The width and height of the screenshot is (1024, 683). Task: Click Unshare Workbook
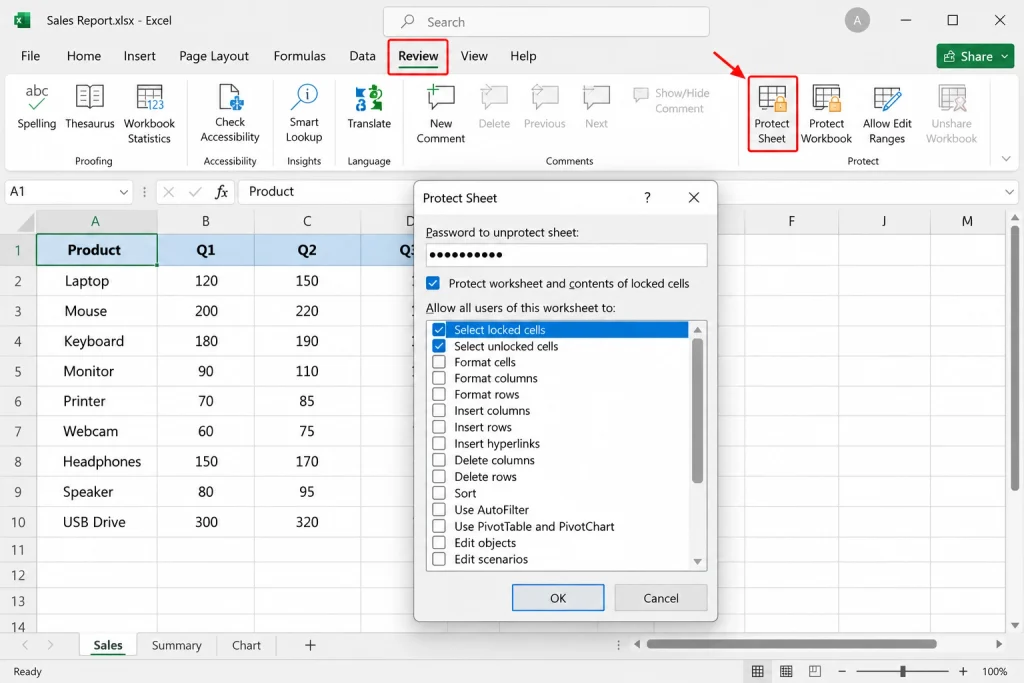951,114
